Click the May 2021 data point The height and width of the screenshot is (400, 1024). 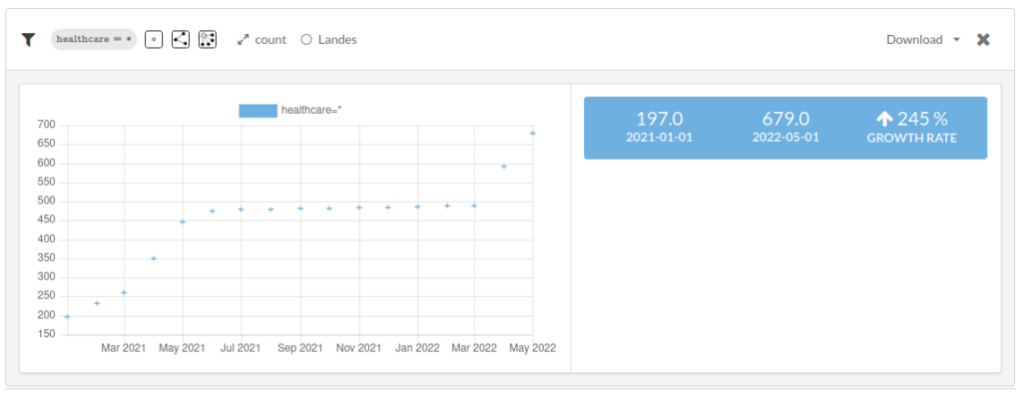(x=182, y=222)
